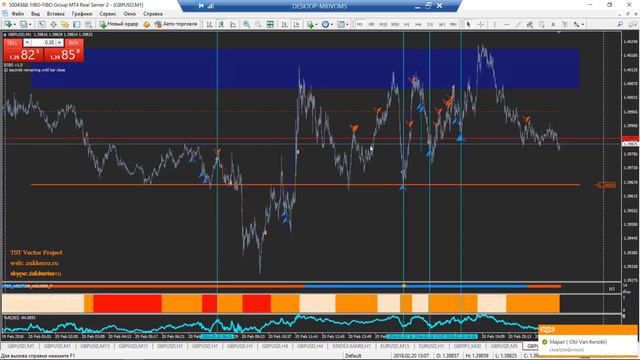Open a new chart window
Viewport: 640px width, 360px height.
tap(8, 24)
